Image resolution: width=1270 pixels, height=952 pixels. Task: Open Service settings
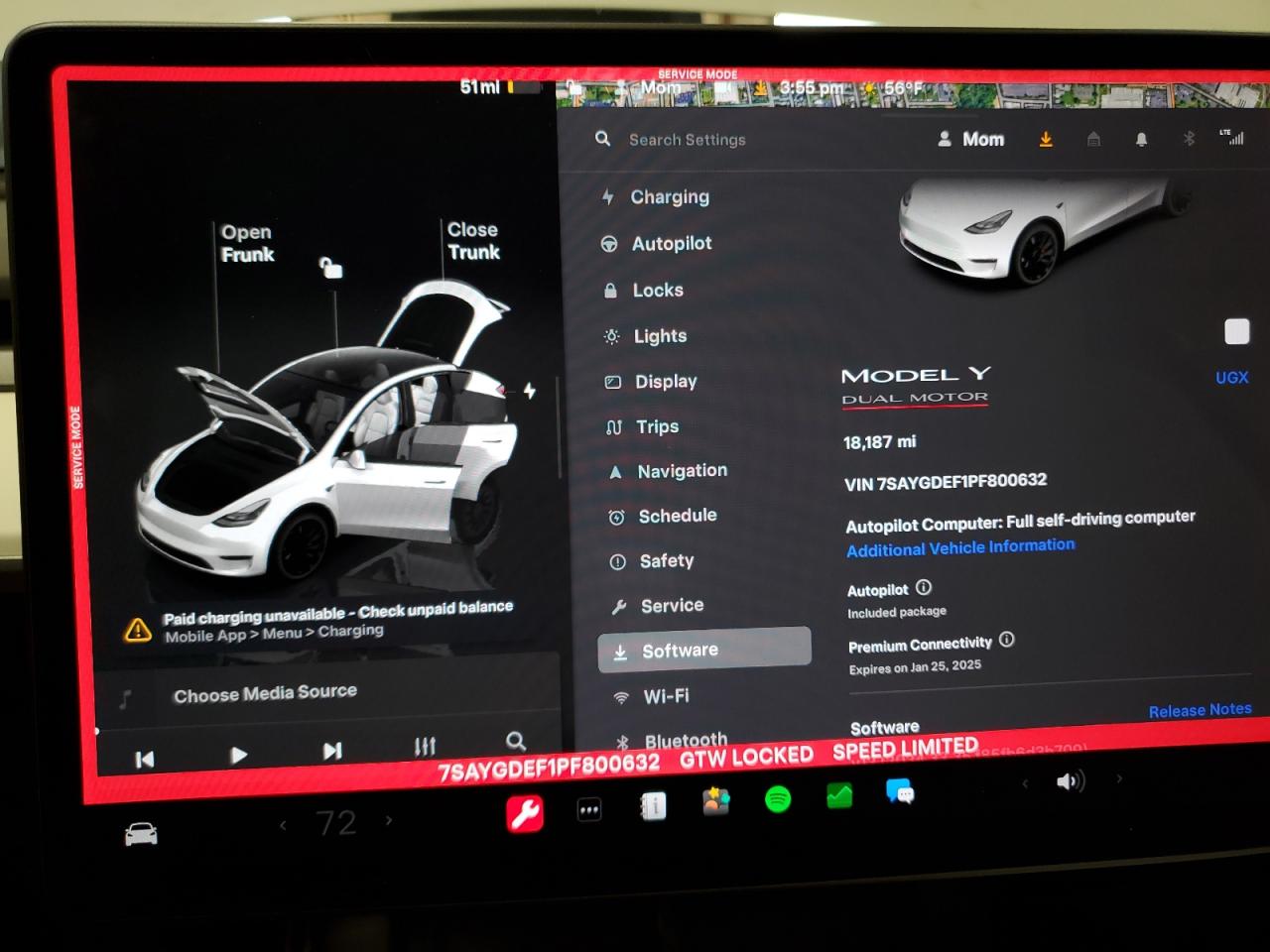point(672,606)
